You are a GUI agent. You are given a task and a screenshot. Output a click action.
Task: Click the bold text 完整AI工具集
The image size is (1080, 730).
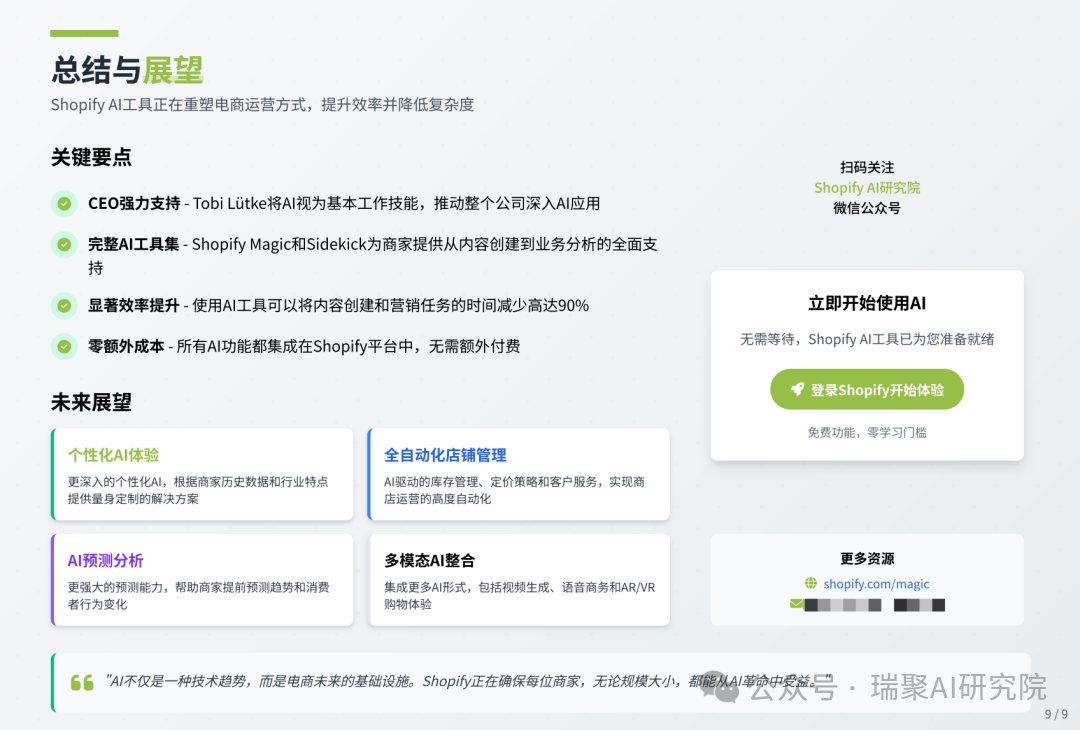(134, 244)
